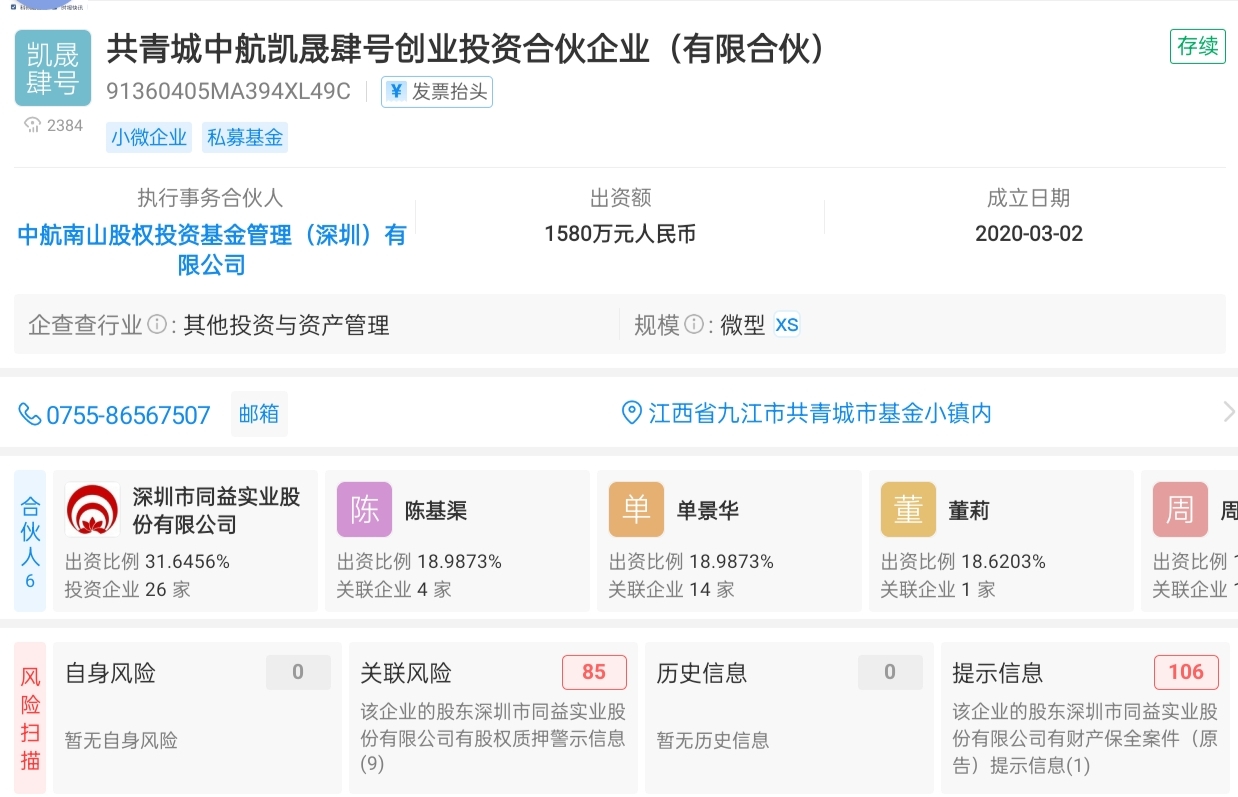Open the 小微企业 tag
The height and width of the screenshot is (797, 1238).
click(x=150, y=138)
